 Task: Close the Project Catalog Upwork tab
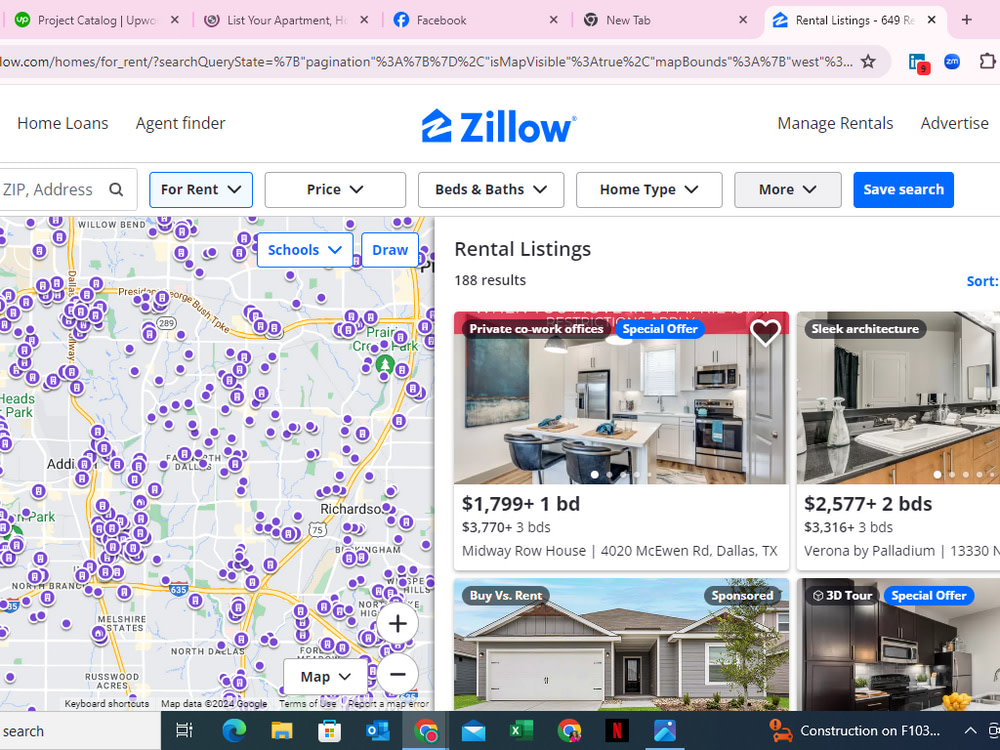(175, 20)
